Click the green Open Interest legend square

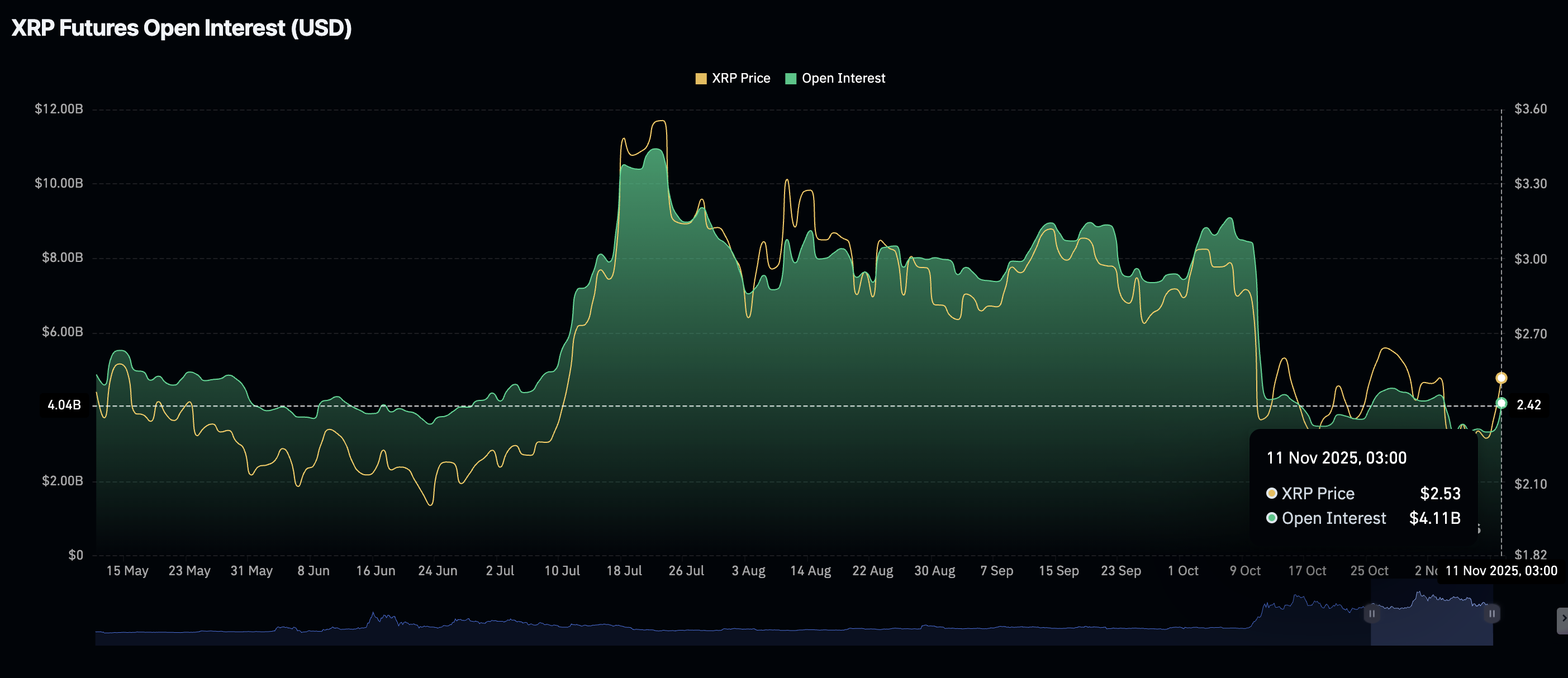pos(791,78)
